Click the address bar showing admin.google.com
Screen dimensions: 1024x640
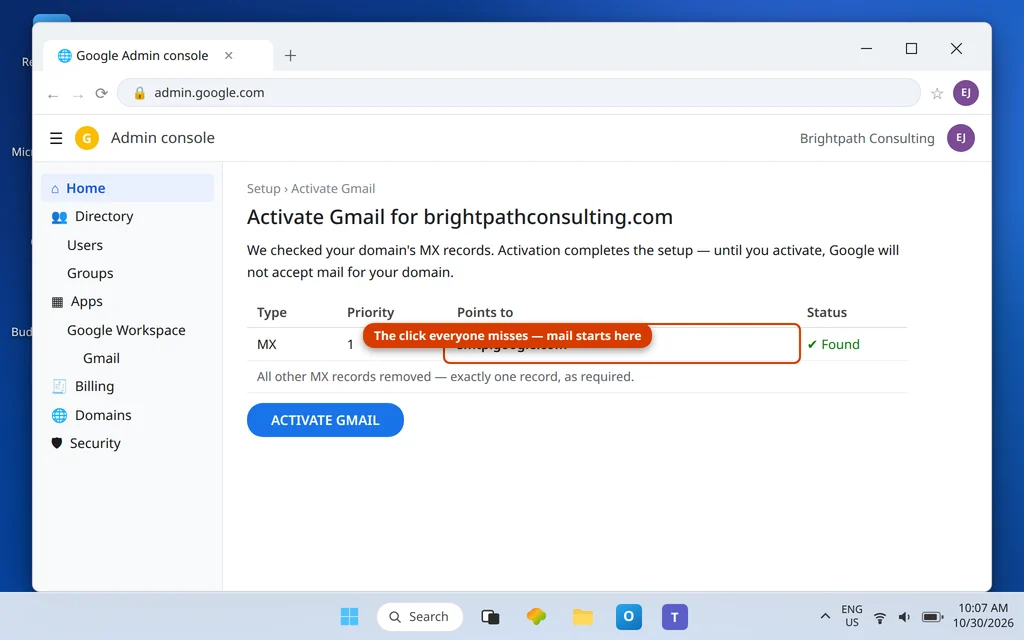pos(519,93)
